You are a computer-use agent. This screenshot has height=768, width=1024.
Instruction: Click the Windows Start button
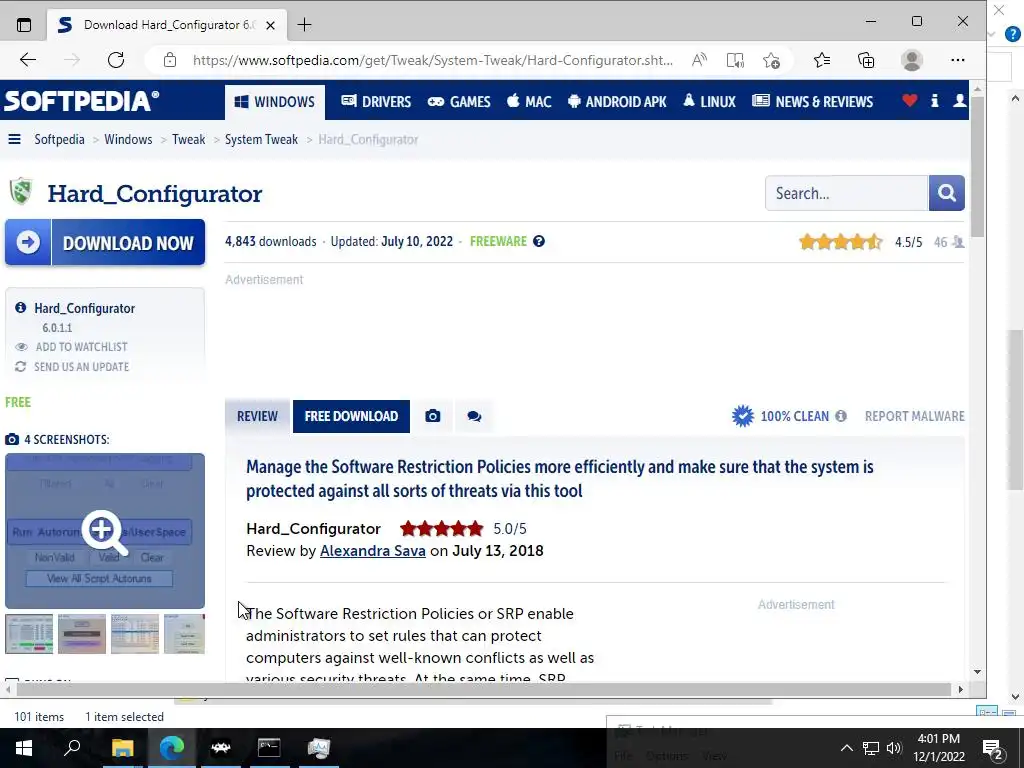click(x=24, y=748)
